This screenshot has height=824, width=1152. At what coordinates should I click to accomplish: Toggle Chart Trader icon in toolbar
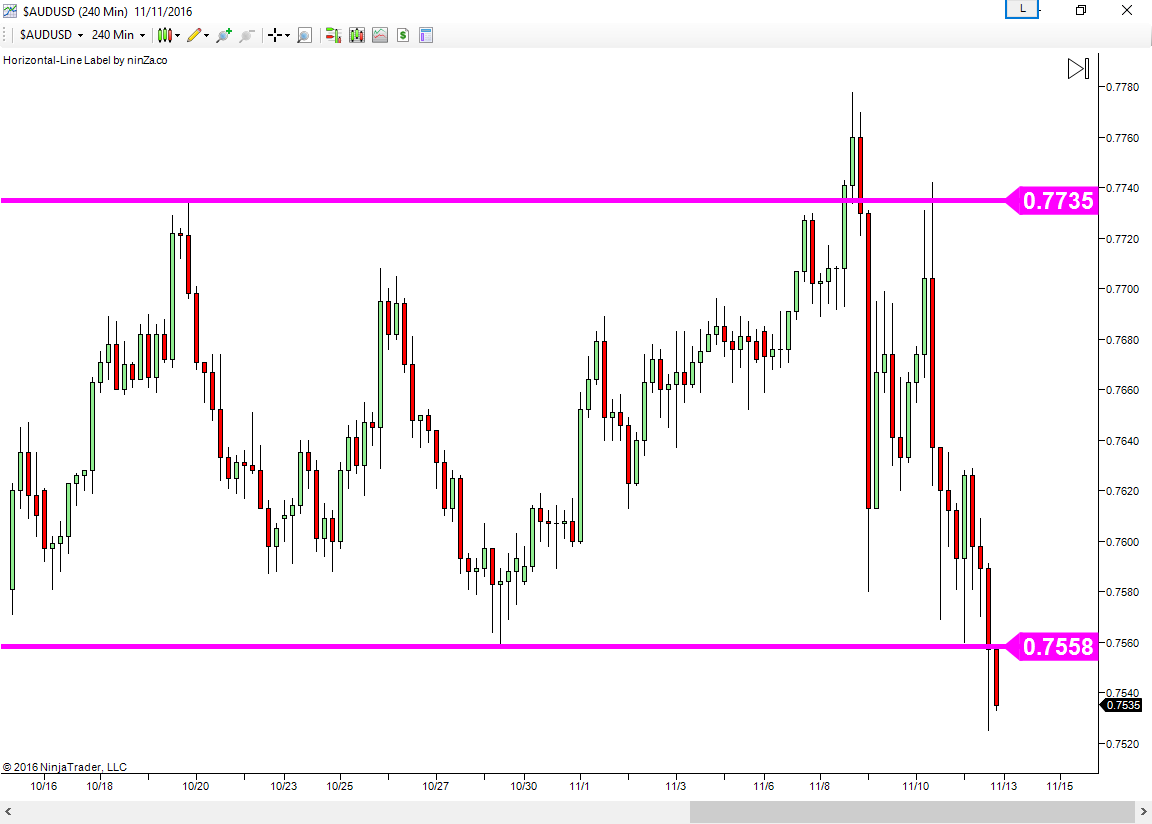(x=334, y=35)
